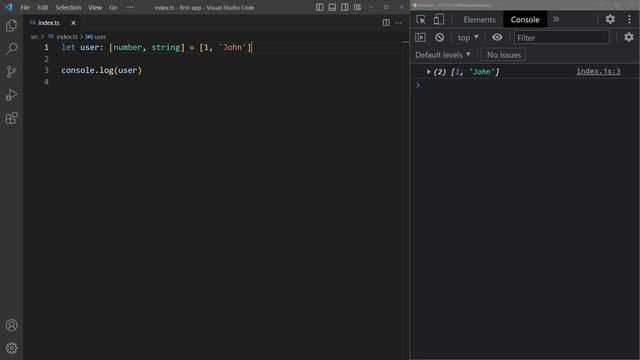Click the console Filter input
Image resolution: width=640 pixels, height=360 pixels.
tap(561, 38)
